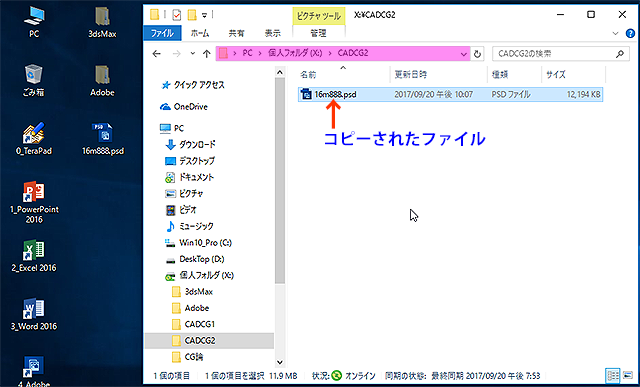Screen dimensions: 640x387
Task: Select クイック アクセス in navigation pane
Action: click(192, 85)
